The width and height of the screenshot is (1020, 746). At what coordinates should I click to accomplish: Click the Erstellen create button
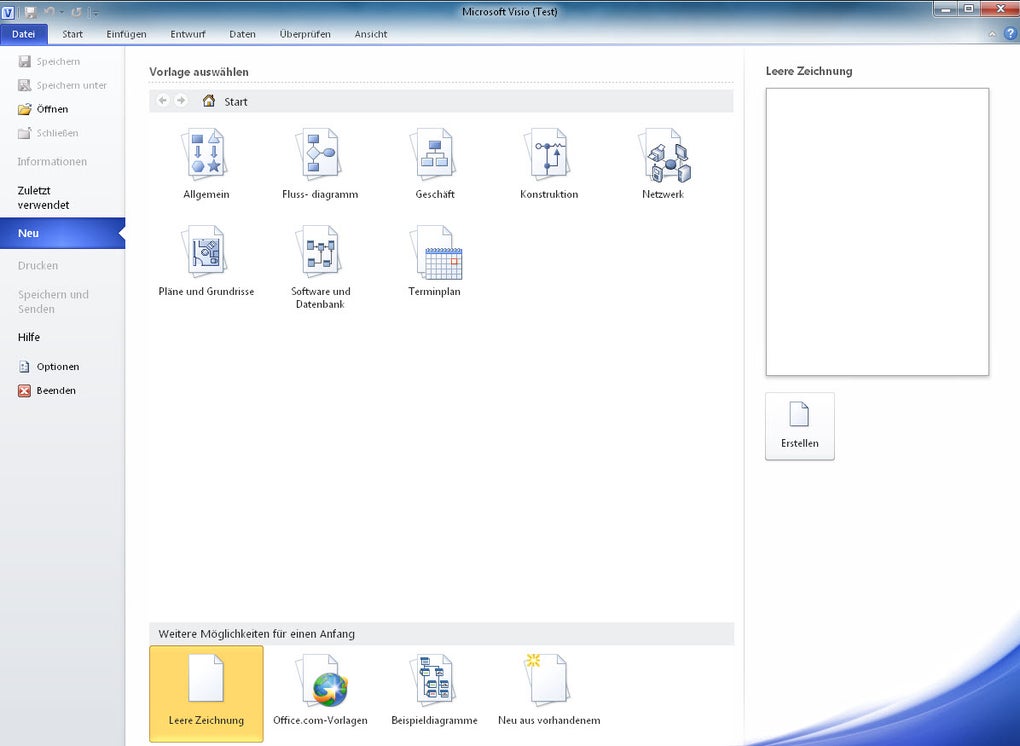click(799, 426)
